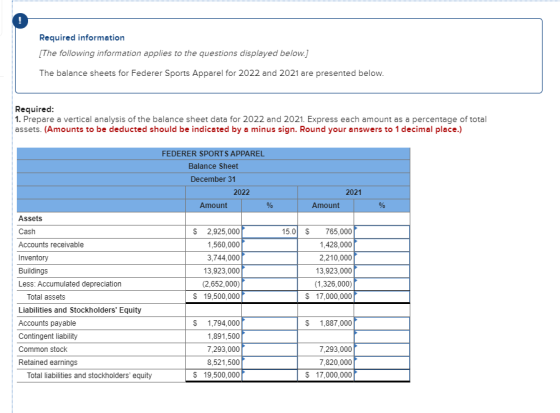Click the 2022 Accounts receivable amount 1,560,000
Image resolution: width=560 pixels, height=413 pixels.
pos(223,245)
